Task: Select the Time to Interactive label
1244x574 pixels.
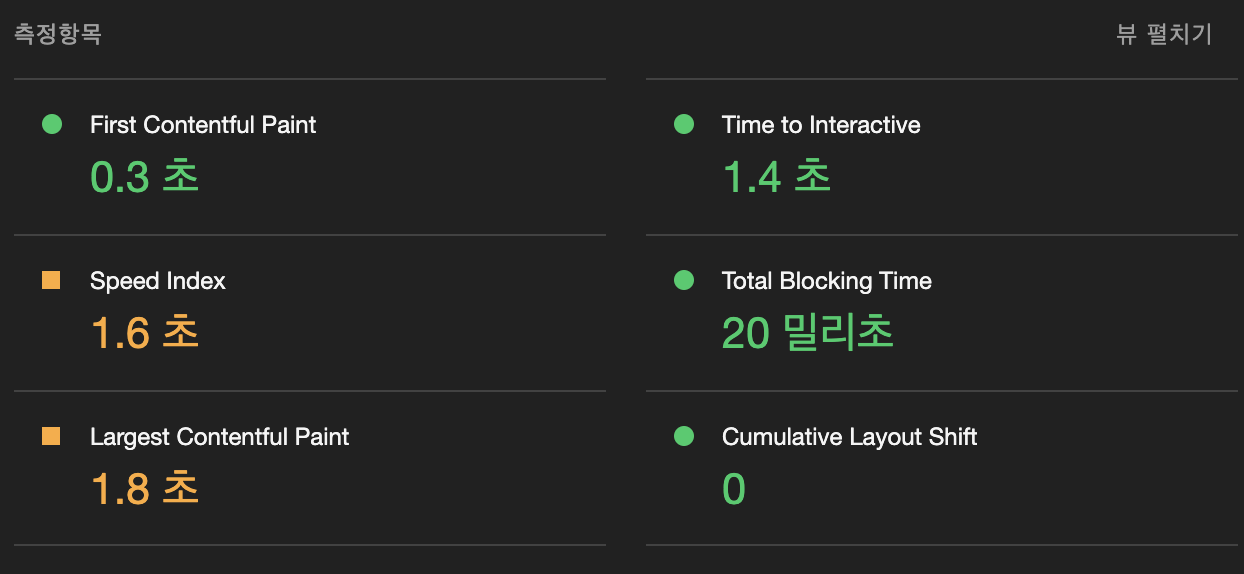Action: tap(821, 125)
